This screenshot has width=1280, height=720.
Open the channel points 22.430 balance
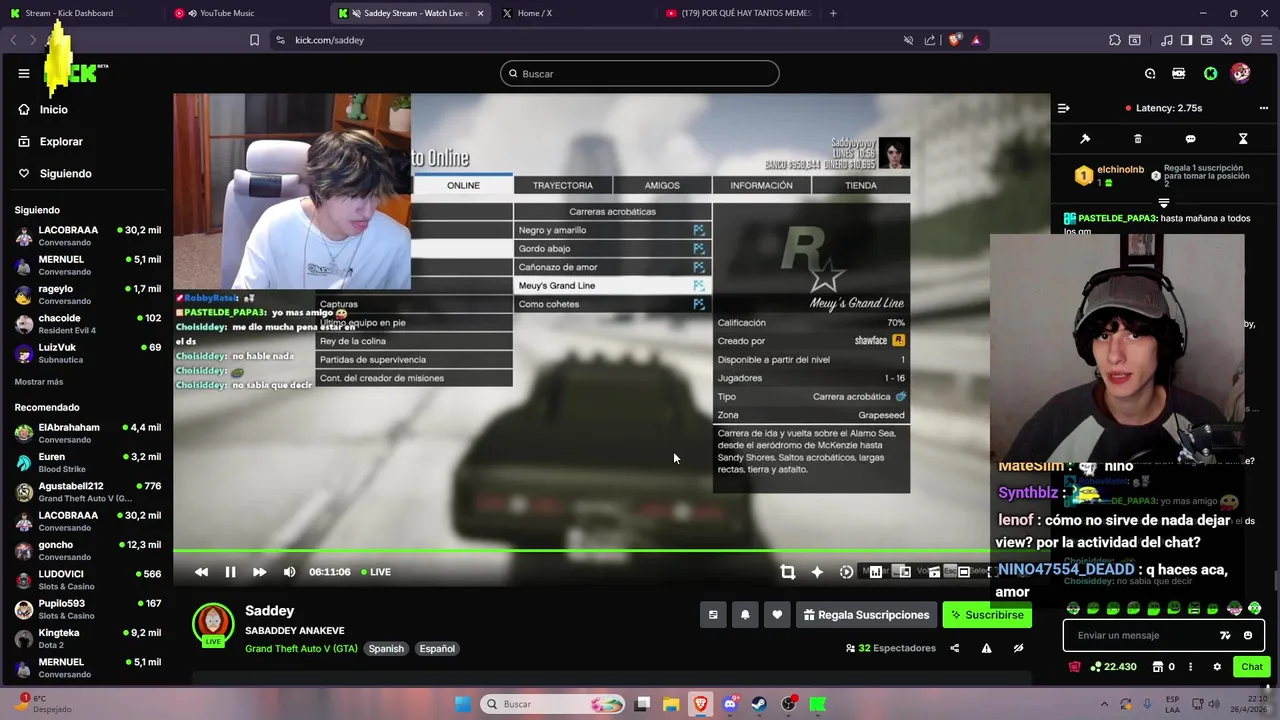1113,667
